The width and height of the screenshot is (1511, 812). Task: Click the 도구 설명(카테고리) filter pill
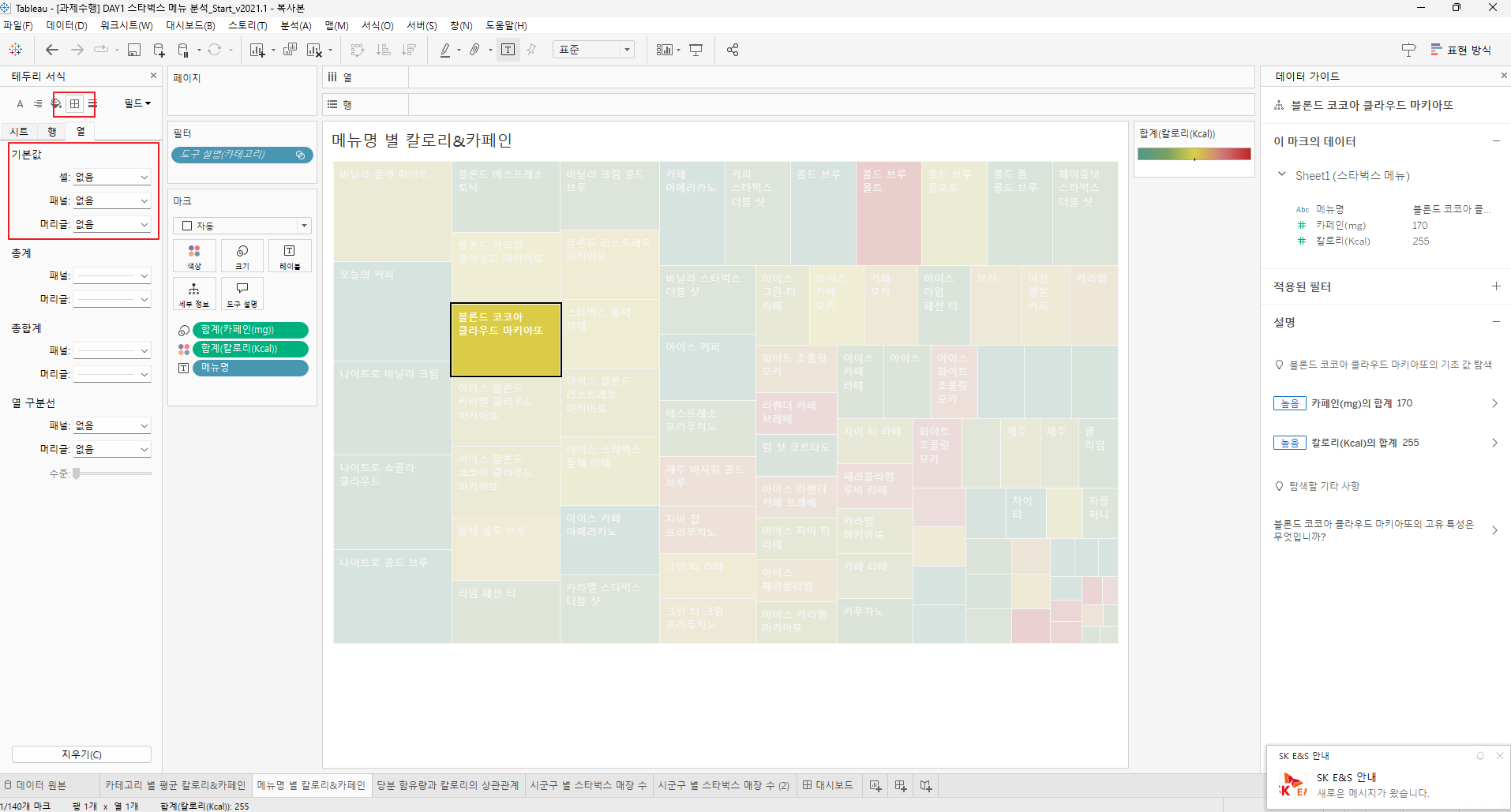[242, 155]
